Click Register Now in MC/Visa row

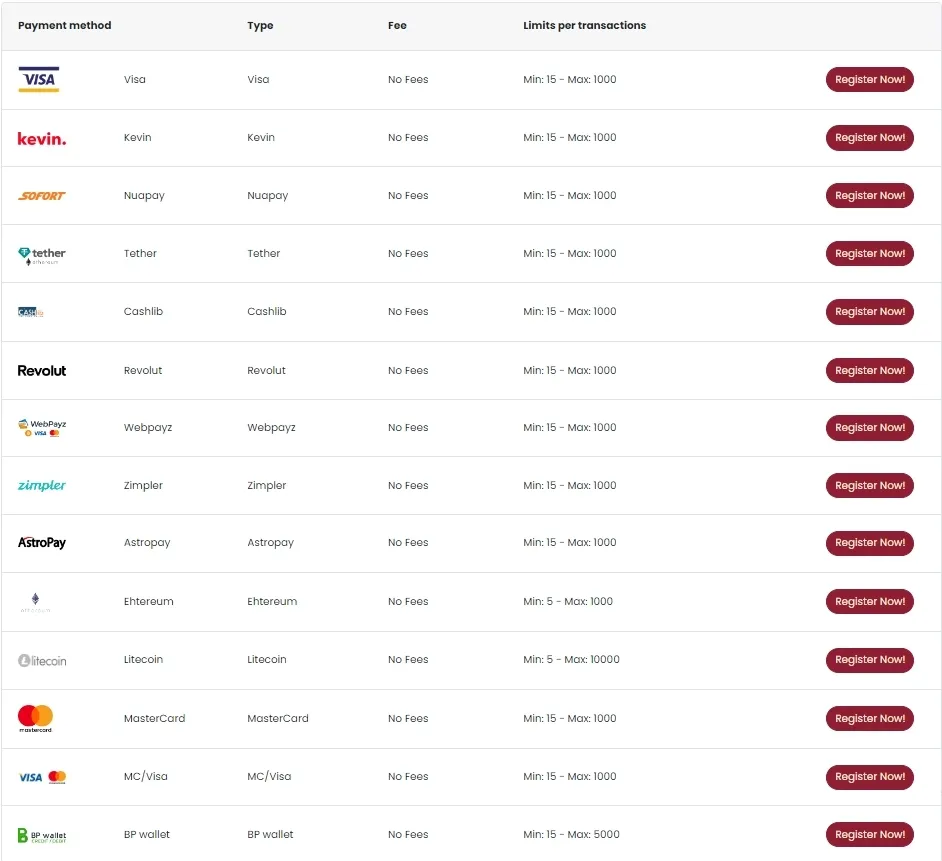pyautogui.click(x=869, y=776)
